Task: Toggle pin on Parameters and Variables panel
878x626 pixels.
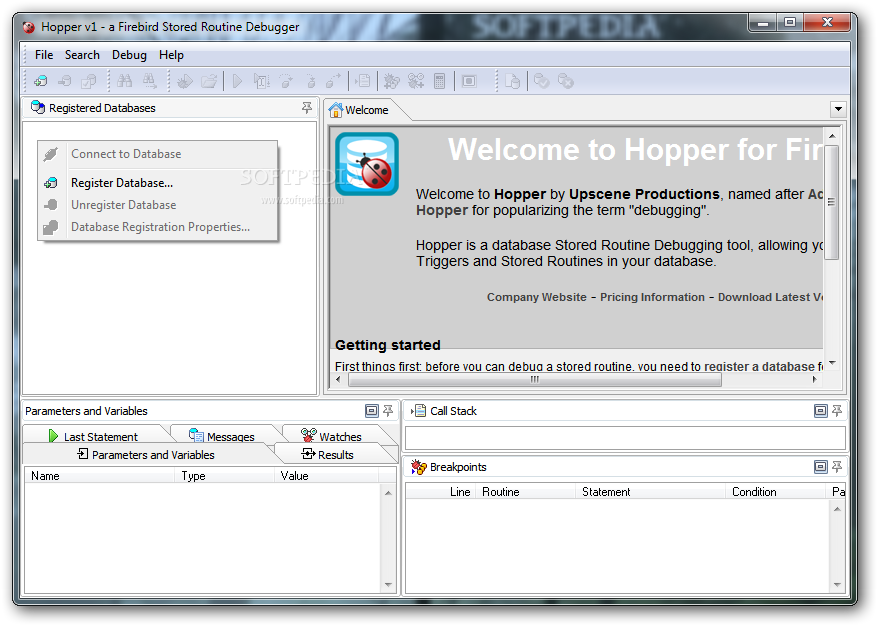Action: pyautogui.click(x=387, y=411)
